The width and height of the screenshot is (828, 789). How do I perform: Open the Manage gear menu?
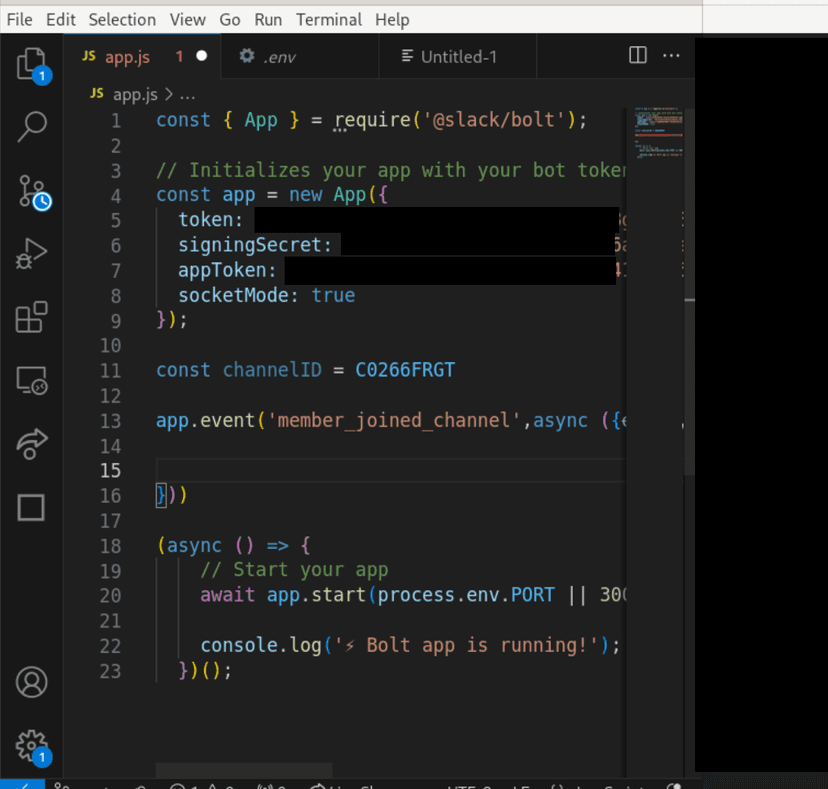pos(31,745)
